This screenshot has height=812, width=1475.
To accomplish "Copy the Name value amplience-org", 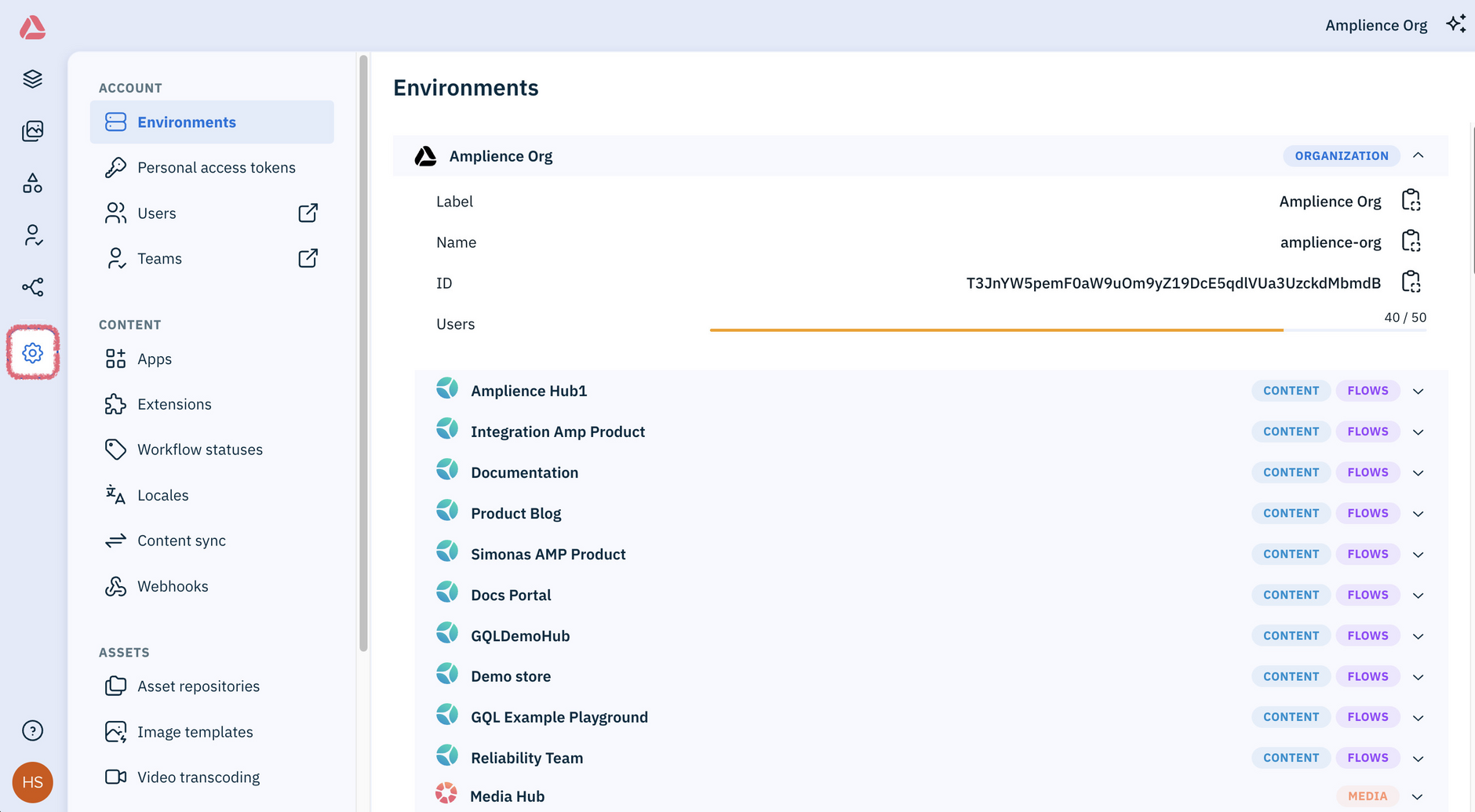I will click(1411, 242).
